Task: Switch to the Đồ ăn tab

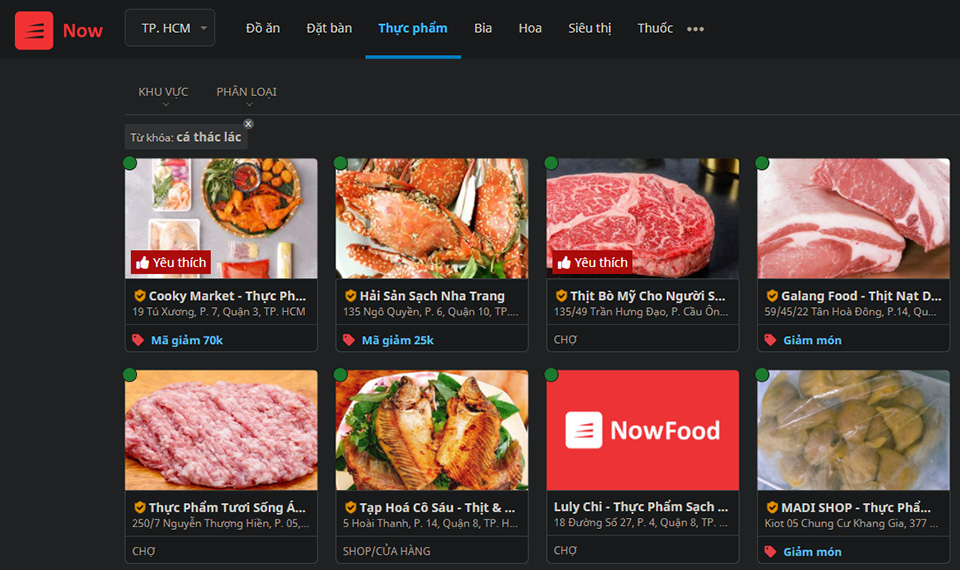Action: pos(263,28)
